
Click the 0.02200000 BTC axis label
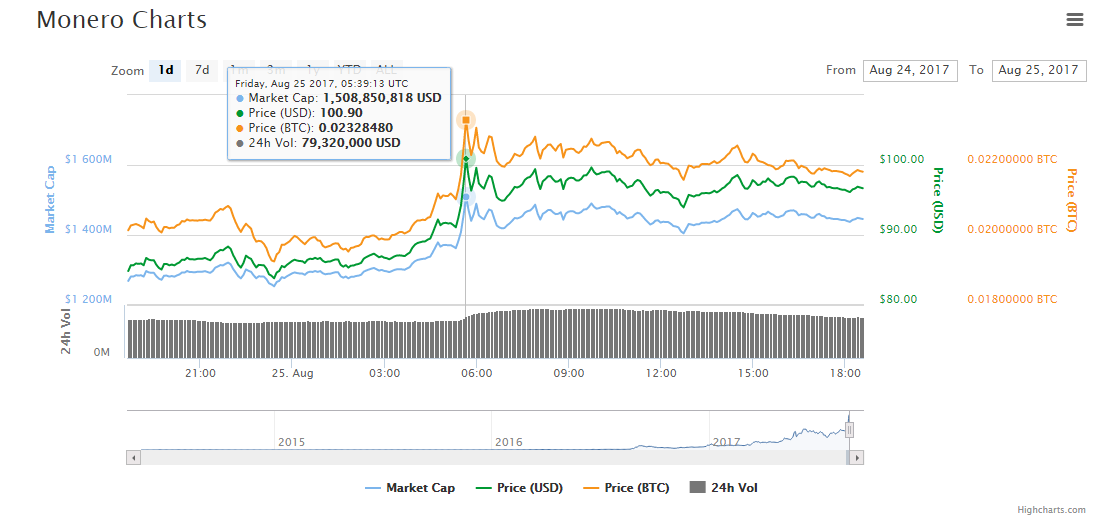click(1012, 159)
